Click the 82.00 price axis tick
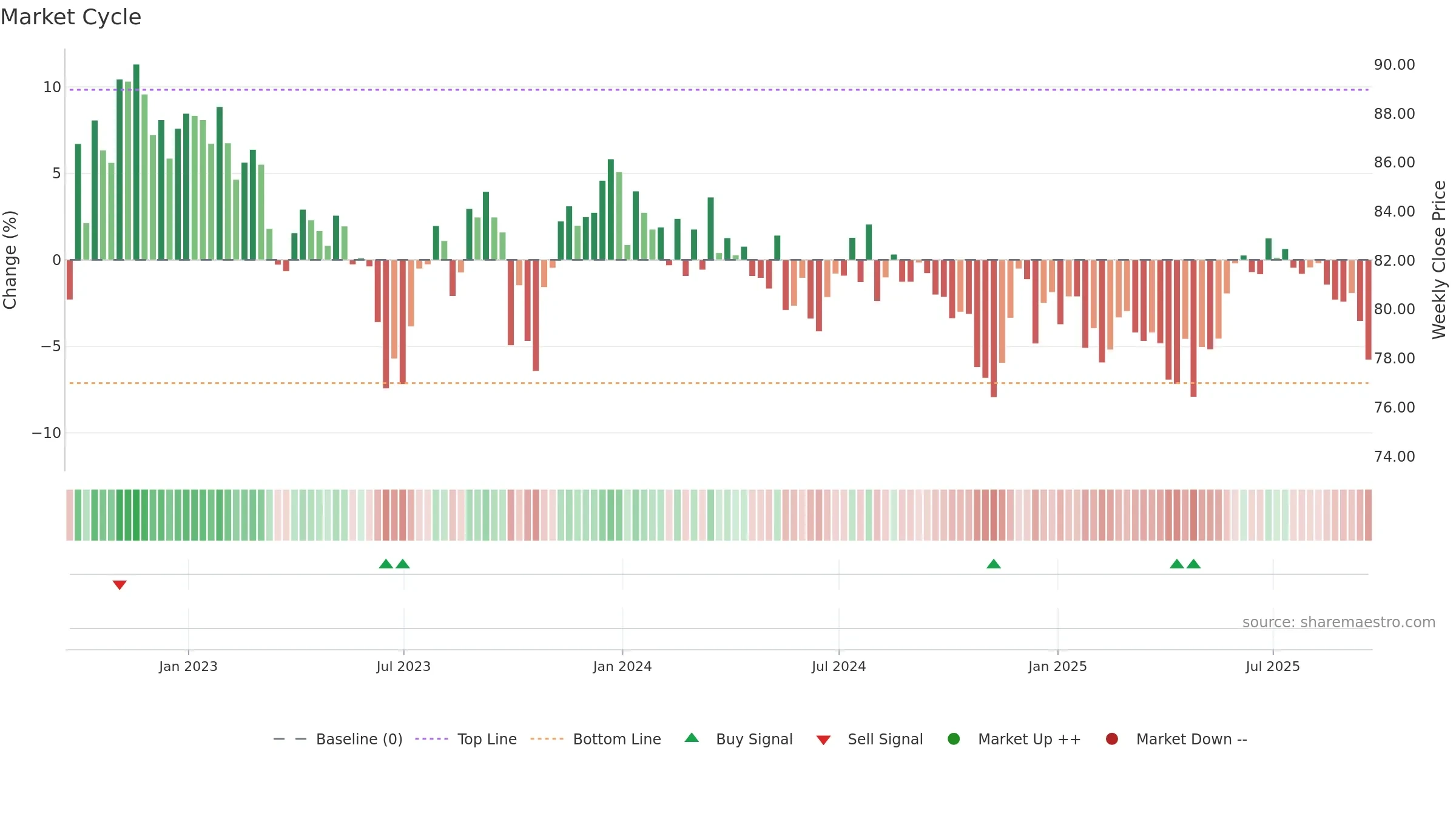Image resolution: width=1456 pixels, height=819 pixels. [1394, 260]
